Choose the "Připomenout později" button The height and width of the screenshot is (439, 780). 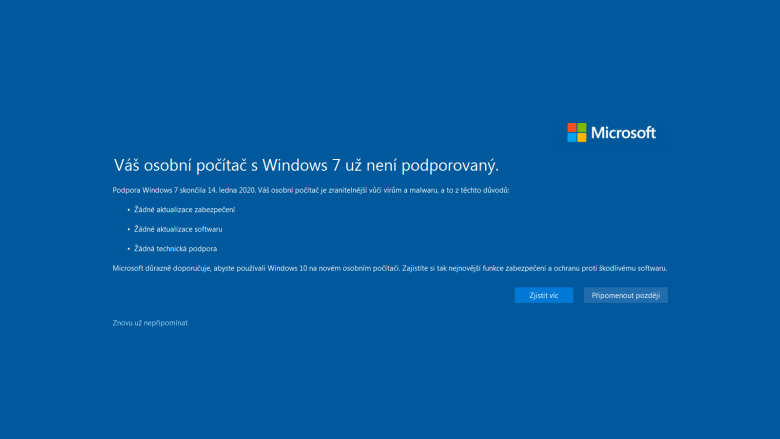(625, 295)
